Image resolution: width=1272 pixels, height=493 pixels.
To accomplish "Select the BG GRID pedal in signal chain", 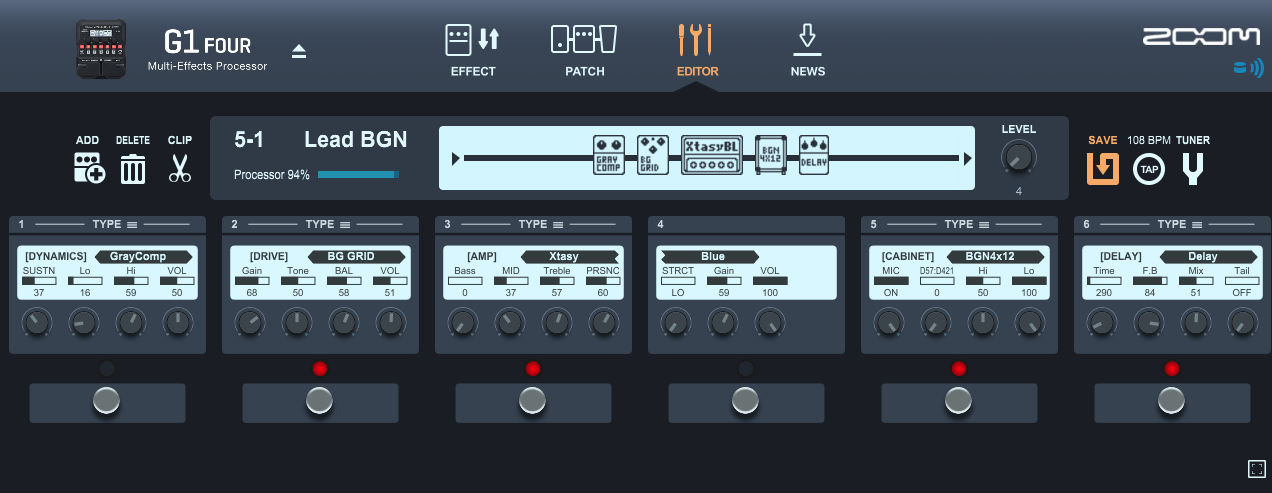I will (653, 155).
